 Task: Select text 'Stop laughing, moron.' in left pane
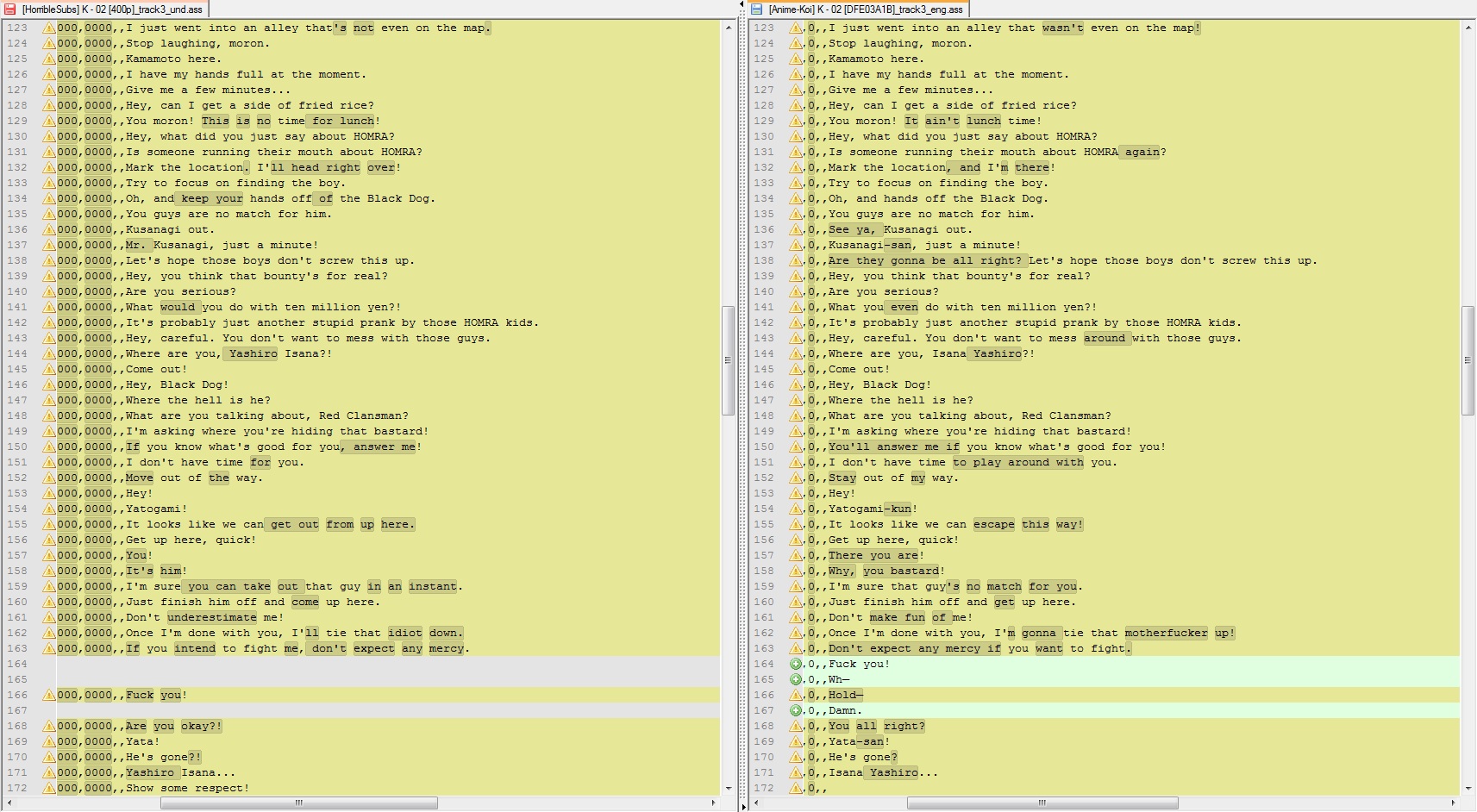click(x=197, y=43)
